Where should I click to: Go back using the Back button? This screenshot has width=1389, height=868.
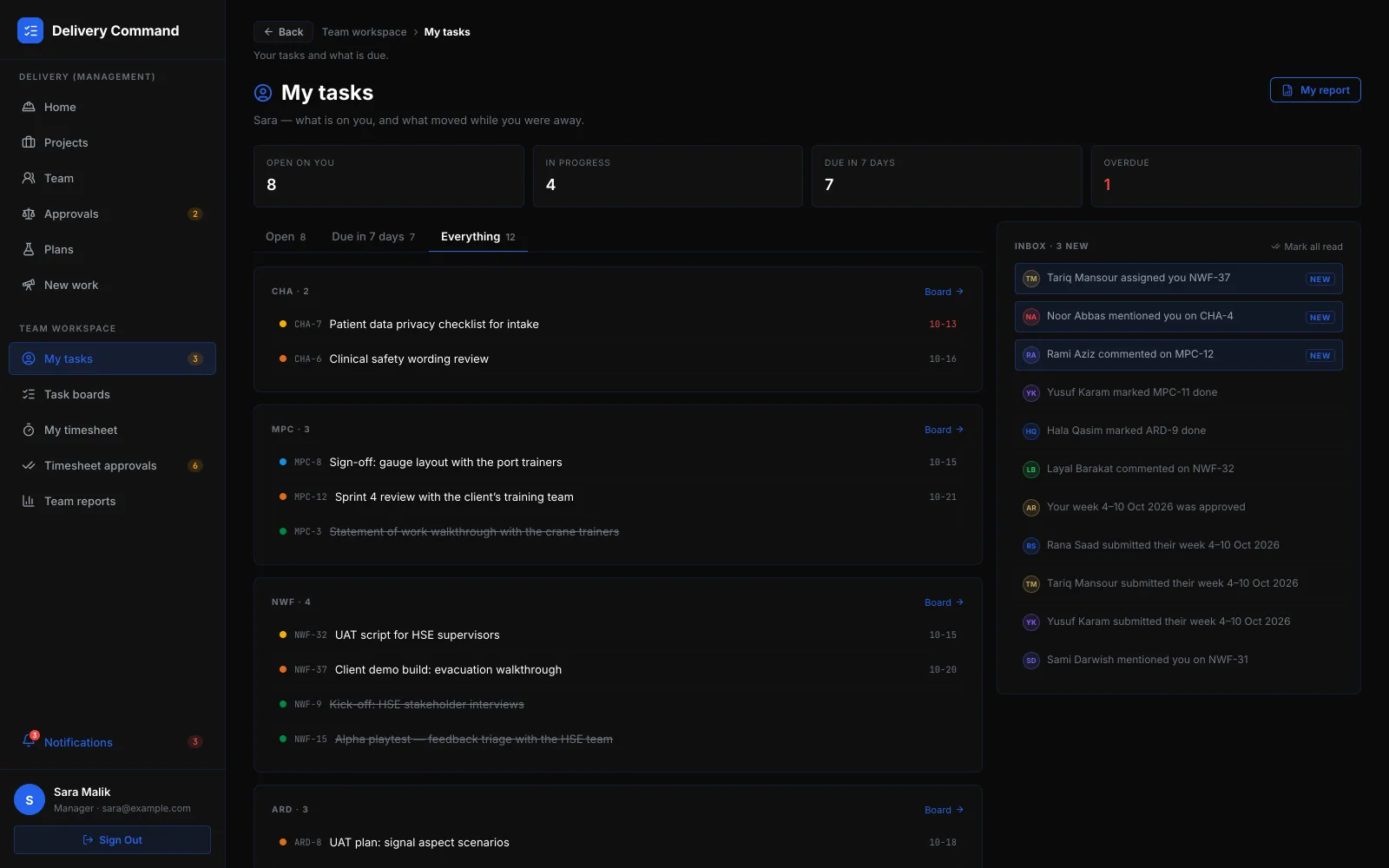click(x=283, y=32)
